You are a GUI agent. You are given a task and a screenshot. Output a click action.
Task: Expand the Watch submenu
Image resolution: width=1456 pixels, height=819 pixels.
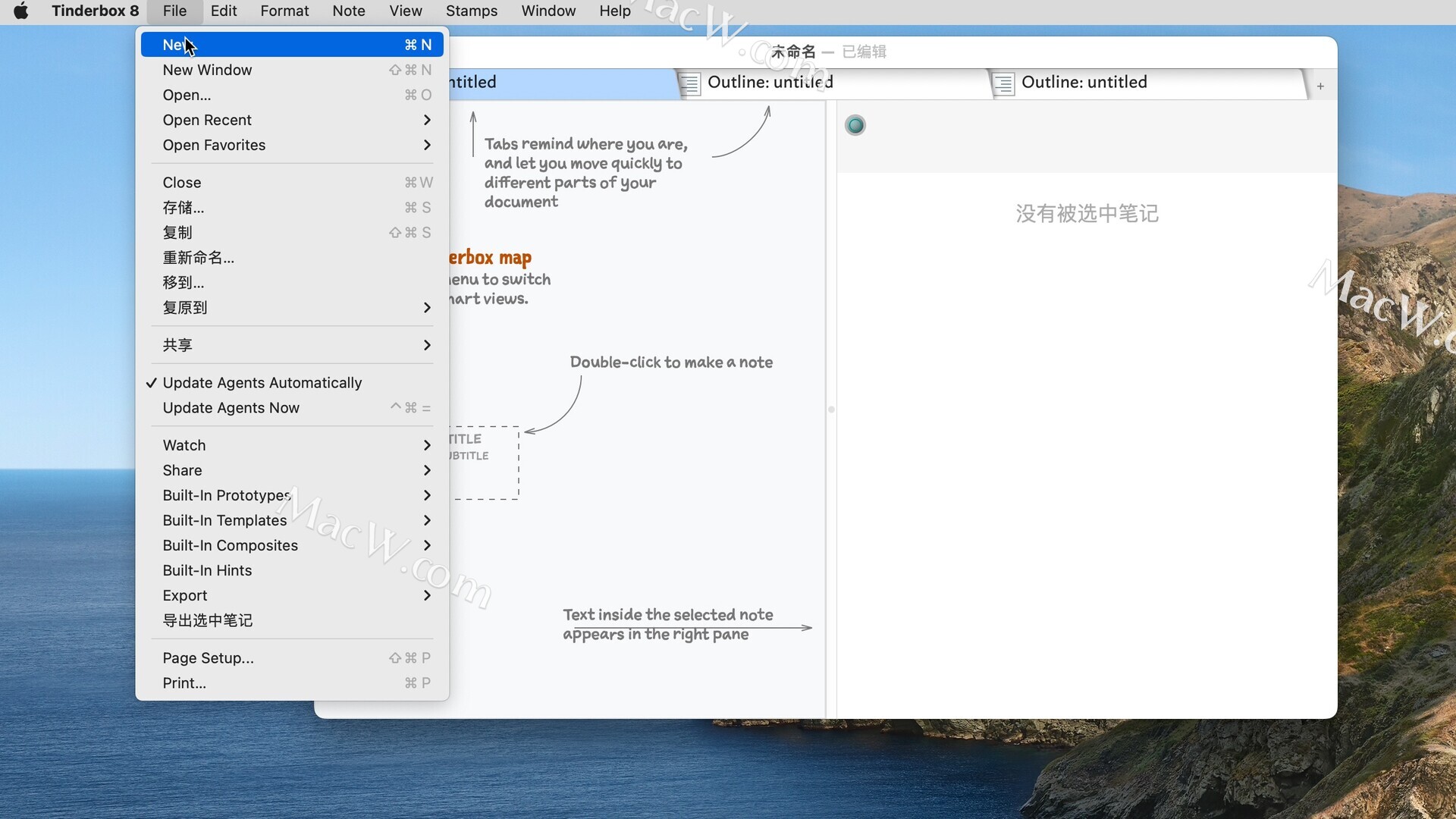pyautogui.click(x=292, y=445)
